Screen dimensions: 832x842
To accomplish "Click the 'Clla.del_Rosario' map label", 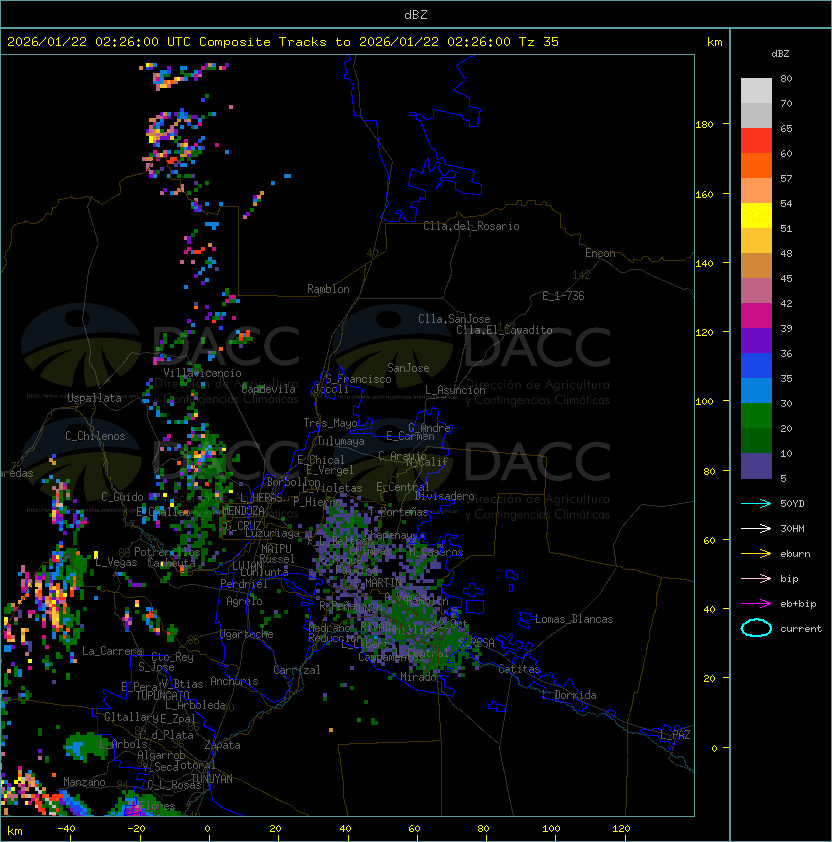I will tap(471, 226).
